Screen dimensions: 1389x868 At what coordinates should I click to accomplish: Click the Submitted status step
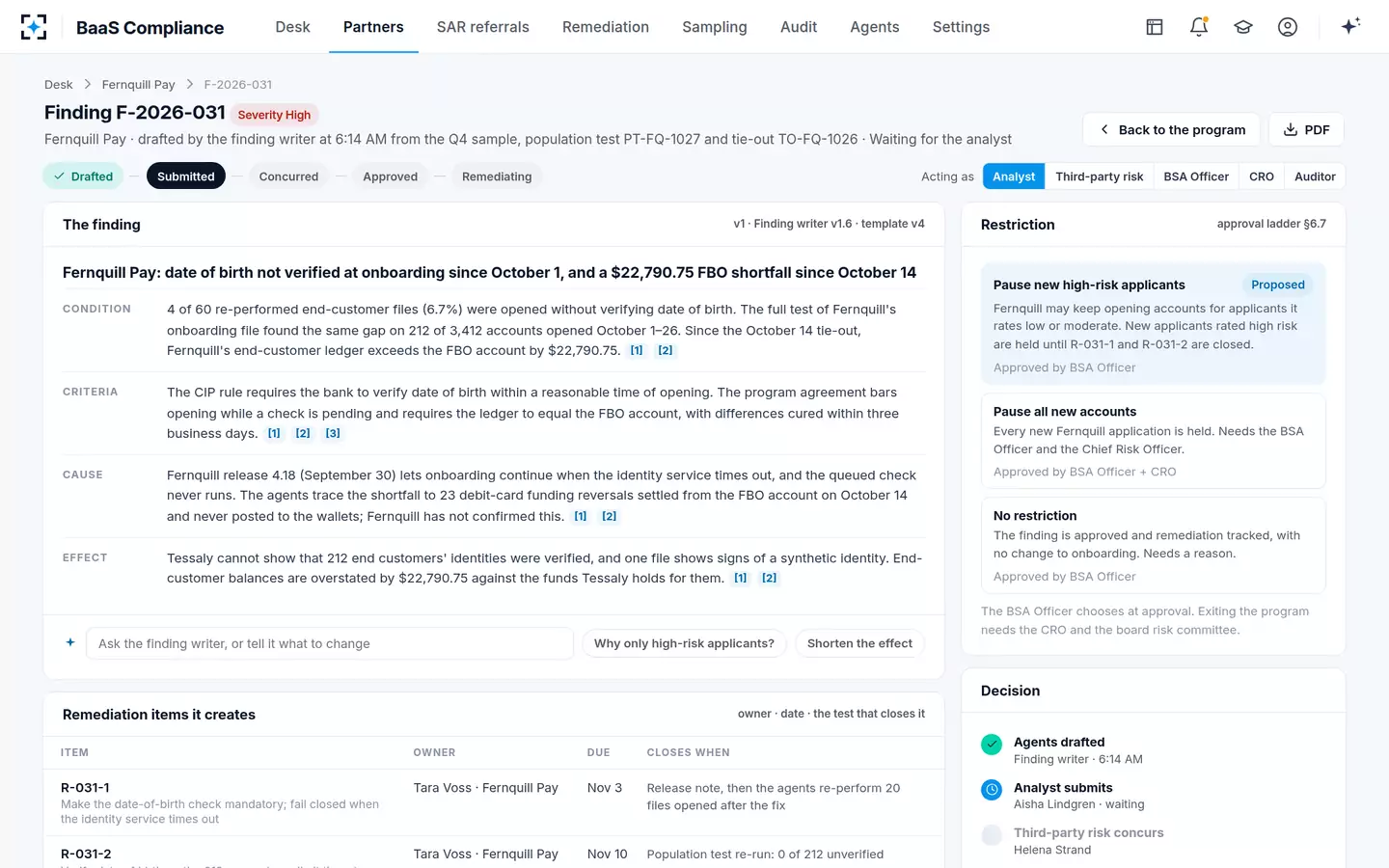[x=186, y=176]
